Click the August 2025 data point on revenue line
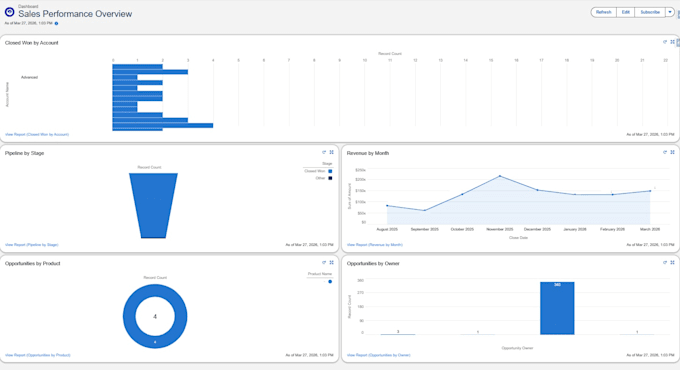The width and height of the screenshot is (680, 370). [387, 206]
